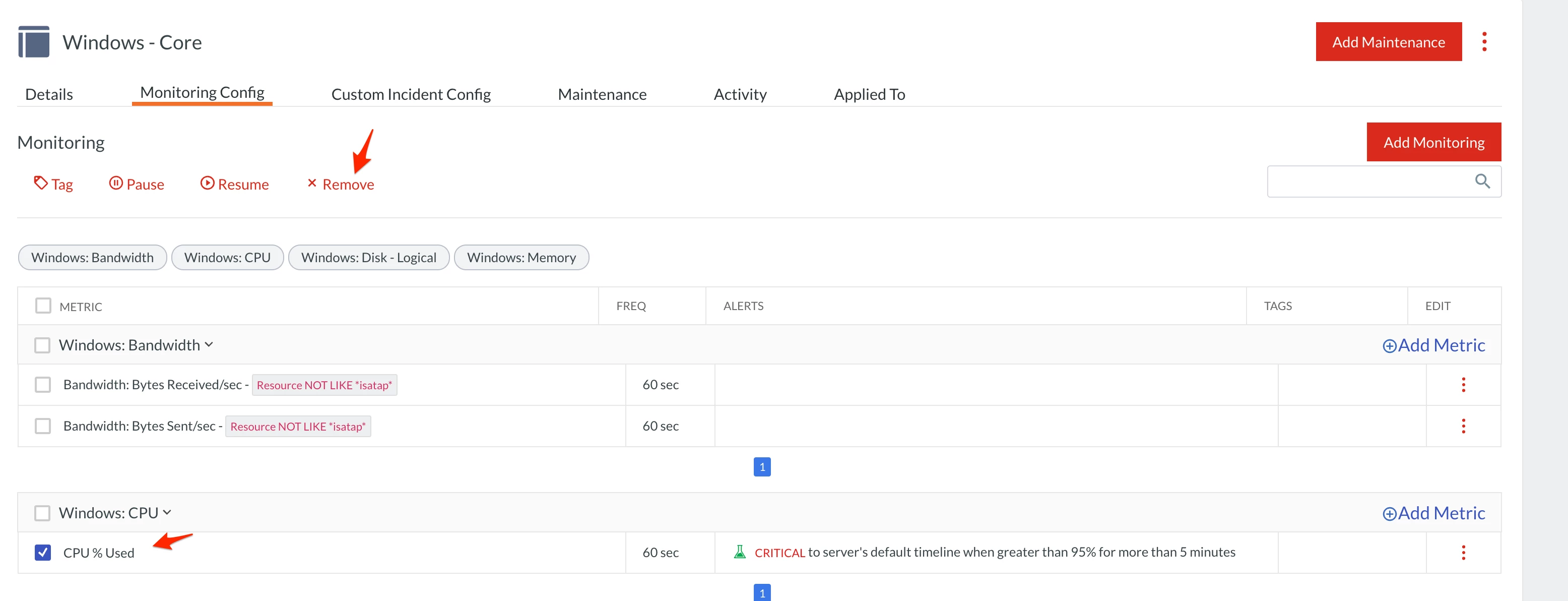The width and height of the screenshot is (1568, 601).
Task: Click the TAGS column header
Action: point(1278,306)
